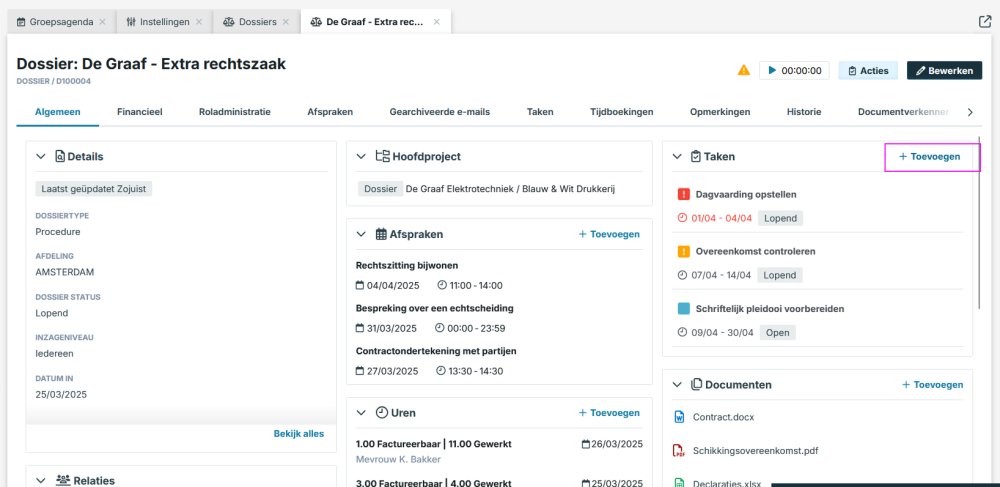Click blue square of Schriftelijk pleidooi voorbereiden

(x=684, y=309)
